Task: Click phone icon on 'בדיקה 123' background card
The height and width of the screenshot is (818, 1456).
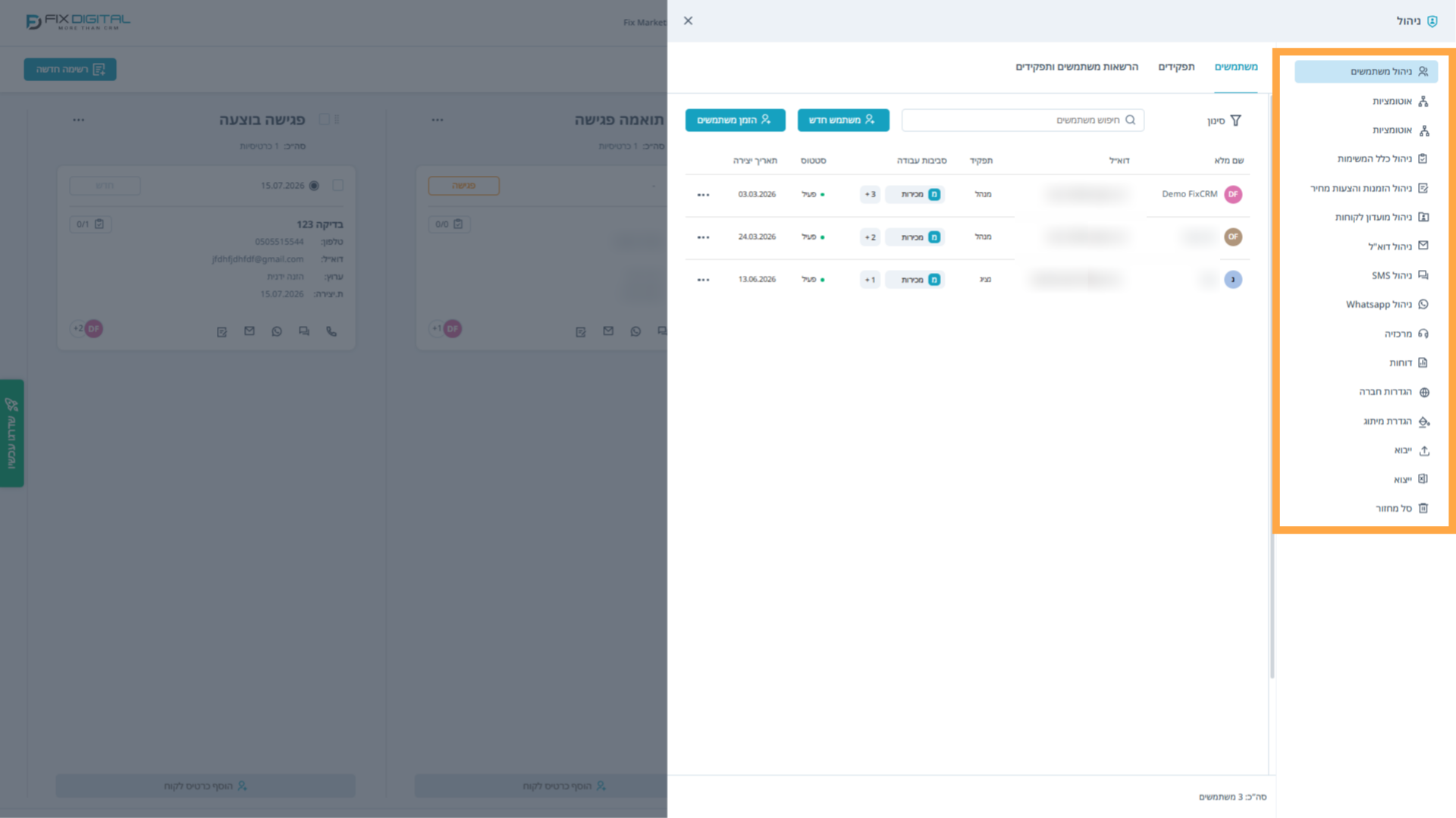Action: click(x=331, y=331)
